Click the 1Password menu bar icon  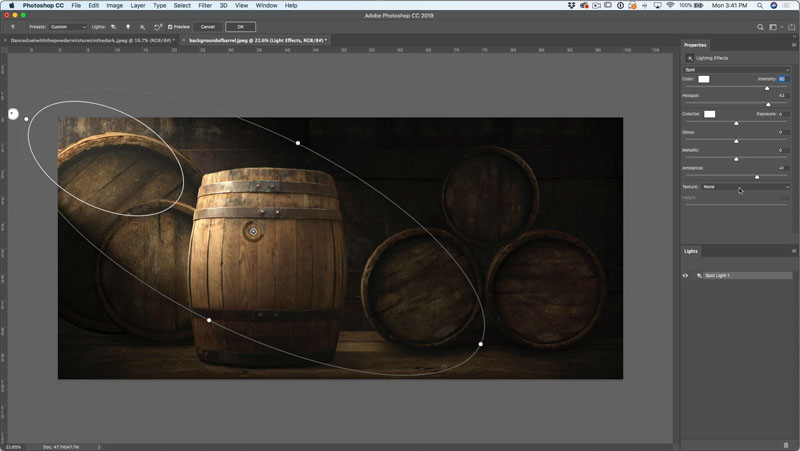620,5
